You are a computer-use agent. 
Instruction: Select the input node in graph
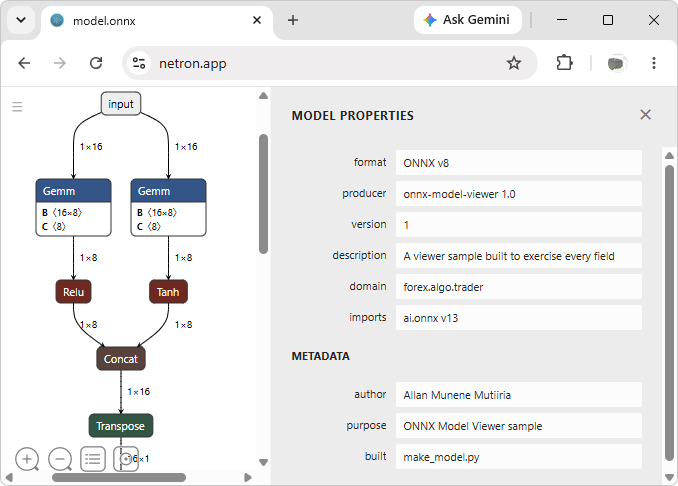point(121,104)
